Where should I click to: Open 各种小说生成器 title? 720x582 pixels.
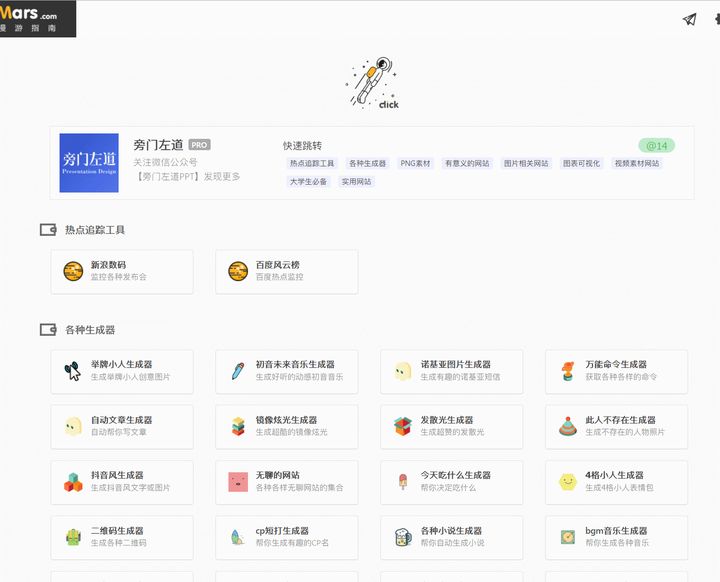[451, 531]
